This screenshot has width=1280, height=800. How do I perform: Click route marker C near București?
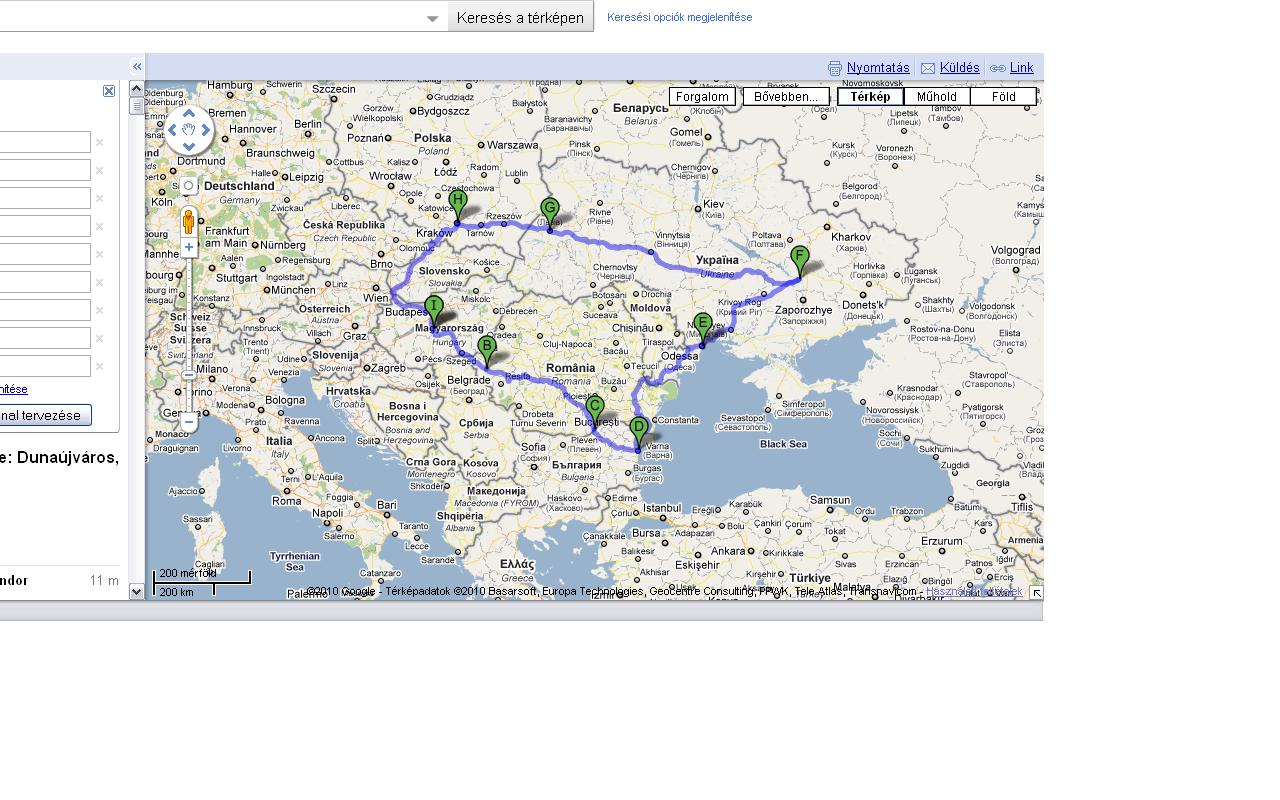(x=595, y=410)
